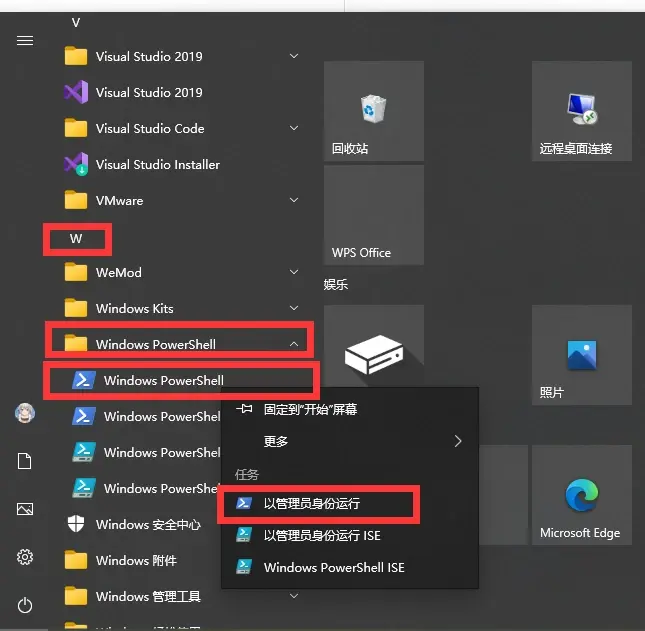Open the Documents icon in sidebar
This screenshot has height=631, width=645.
click(25, 461)
